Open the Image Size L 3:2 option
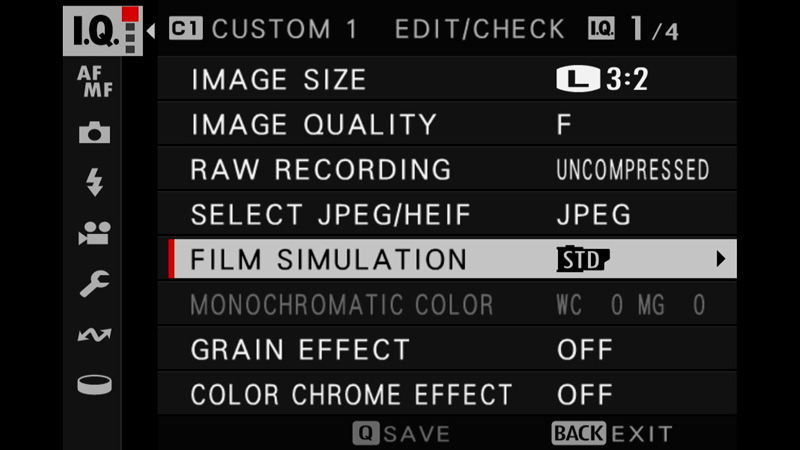This screenshot has width=800, height=450. tap(602, 79)
